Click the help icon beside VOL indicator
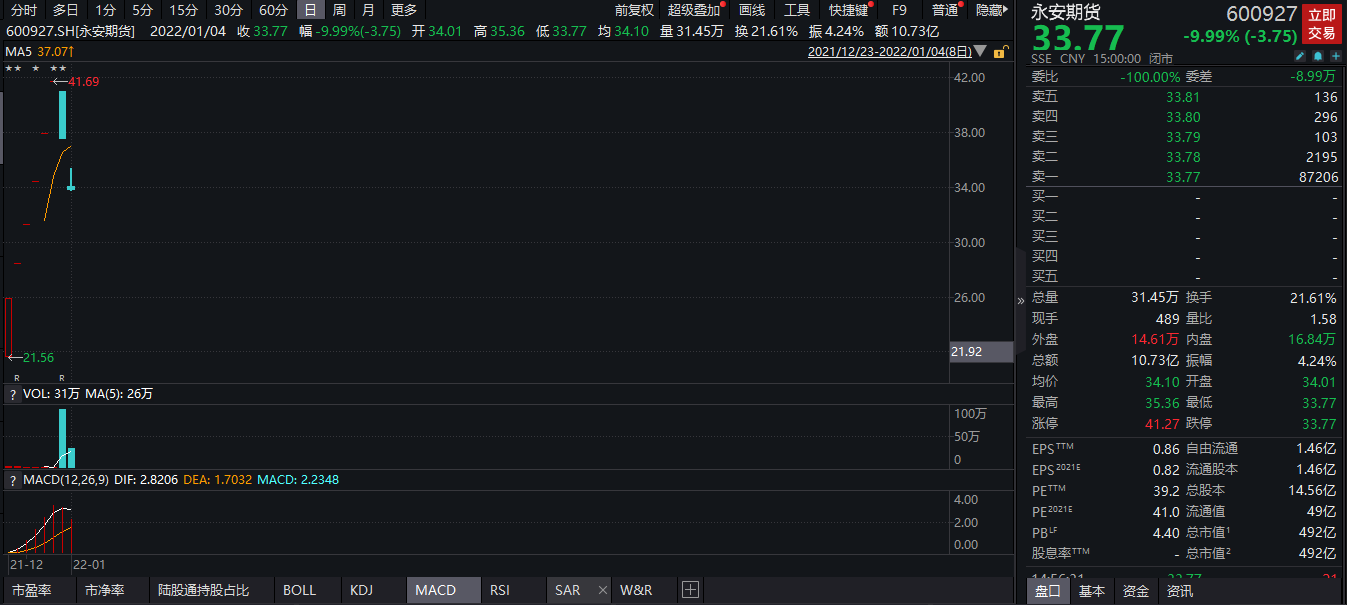This screenshot has height=605, width=1347. tap(13, 394)
